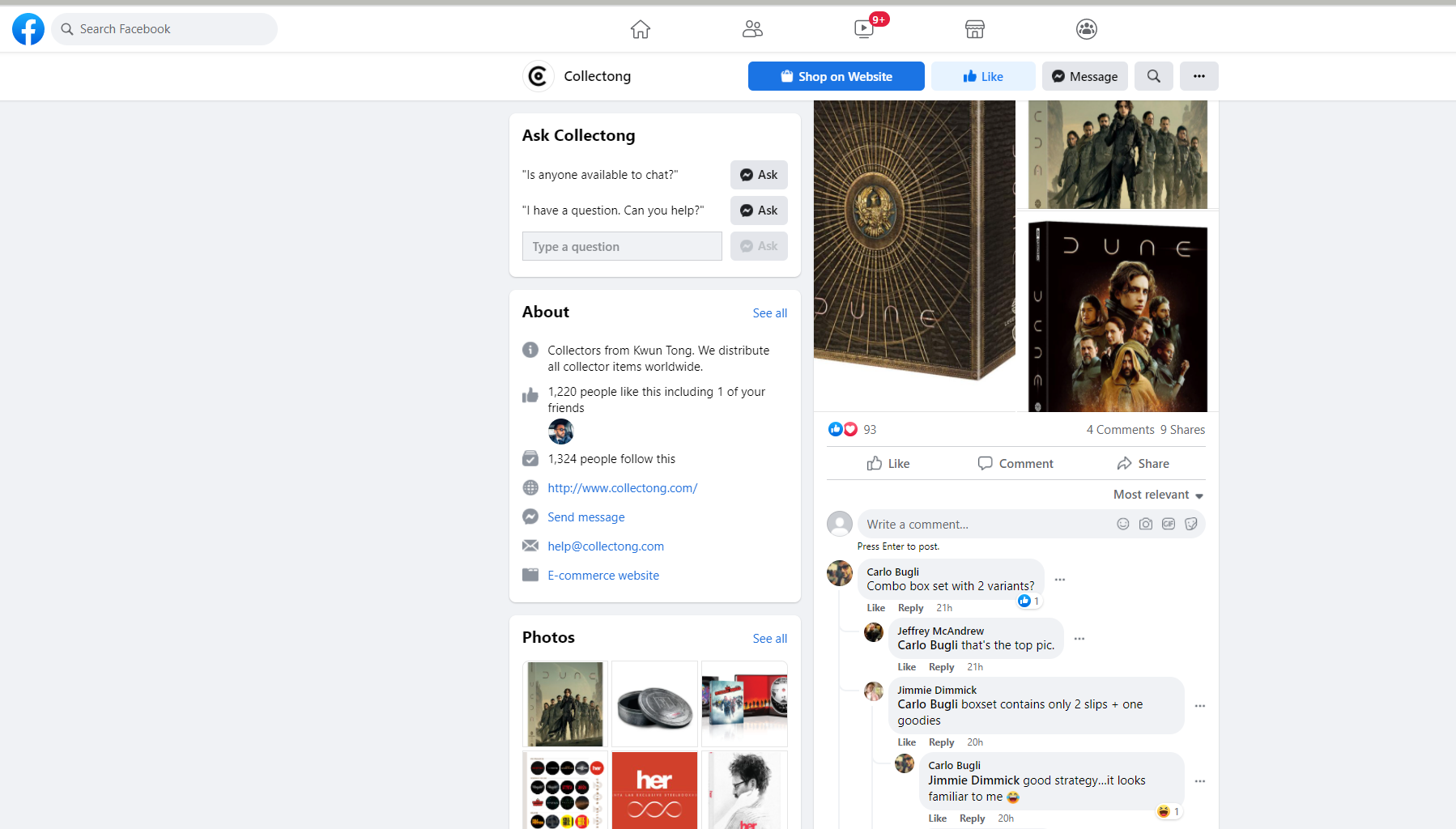Like Jimmie Dimmick's comment
1456x829 pixels.
point(907,742)
